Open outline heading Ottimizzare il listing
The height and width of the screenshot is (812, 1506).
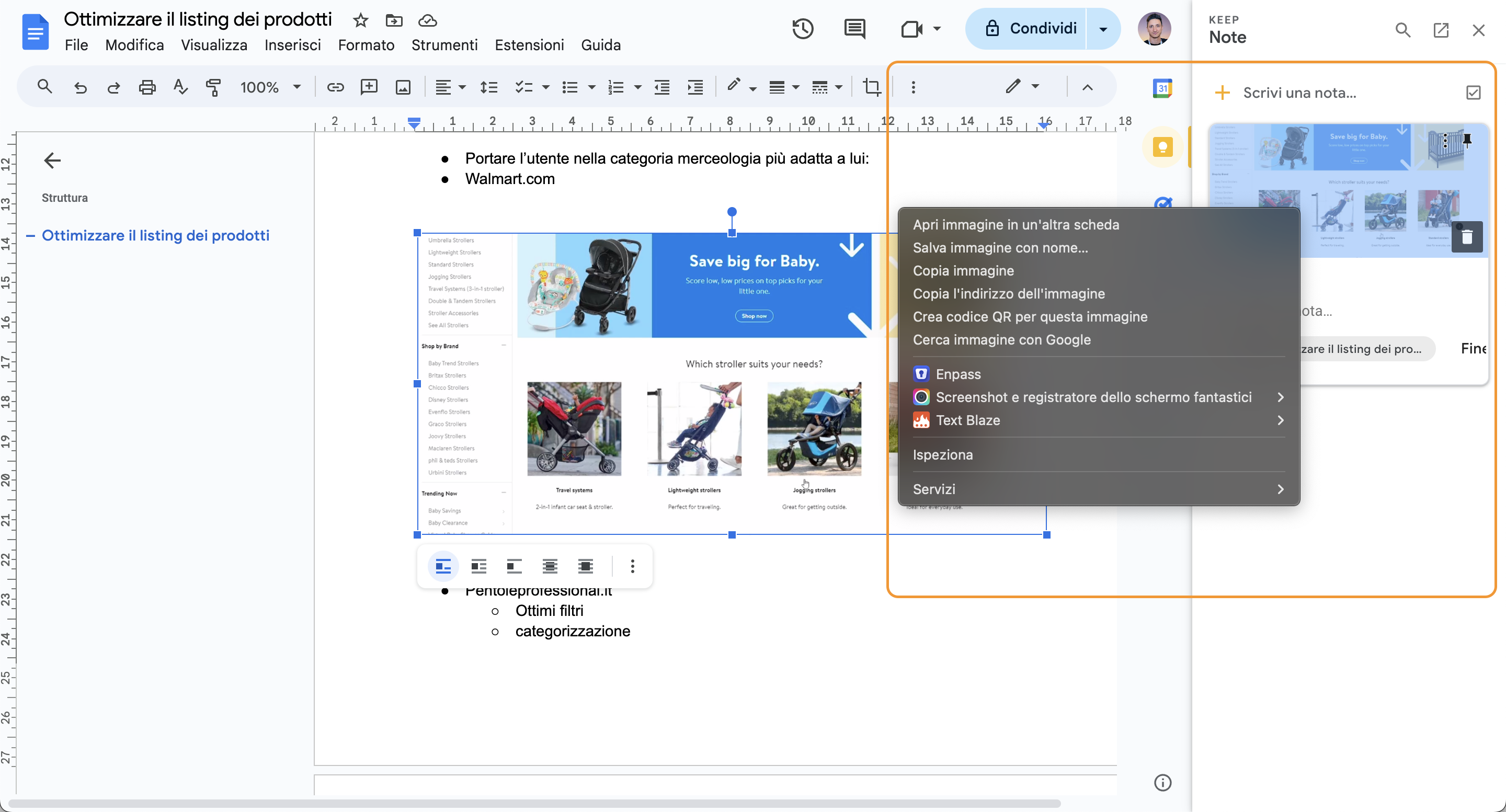pos(155,236)
